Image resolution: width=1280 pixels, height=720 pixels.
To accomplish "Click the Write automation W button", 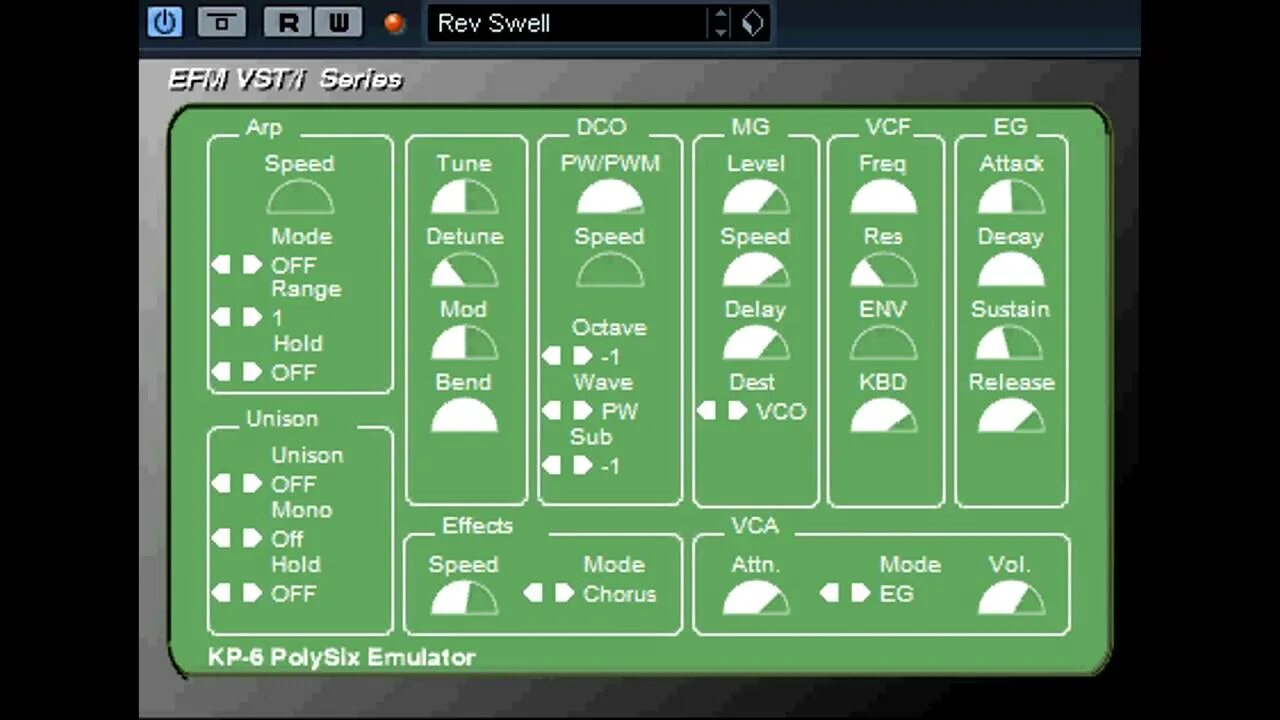I will tap(338, 22).
